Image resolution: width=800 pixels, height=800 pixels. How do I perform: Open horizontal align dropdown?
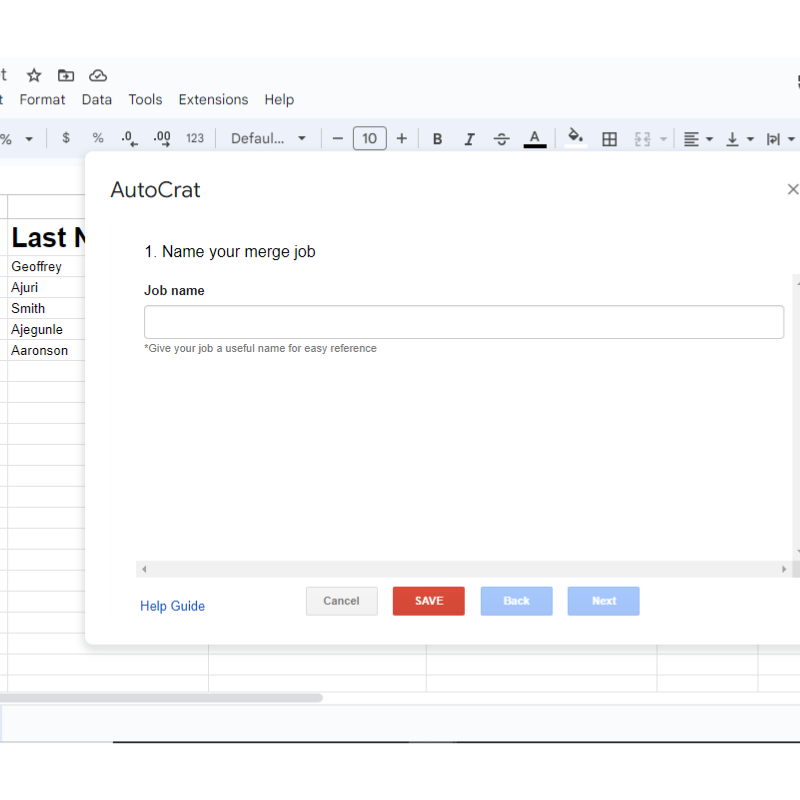[x=698, y=139]
